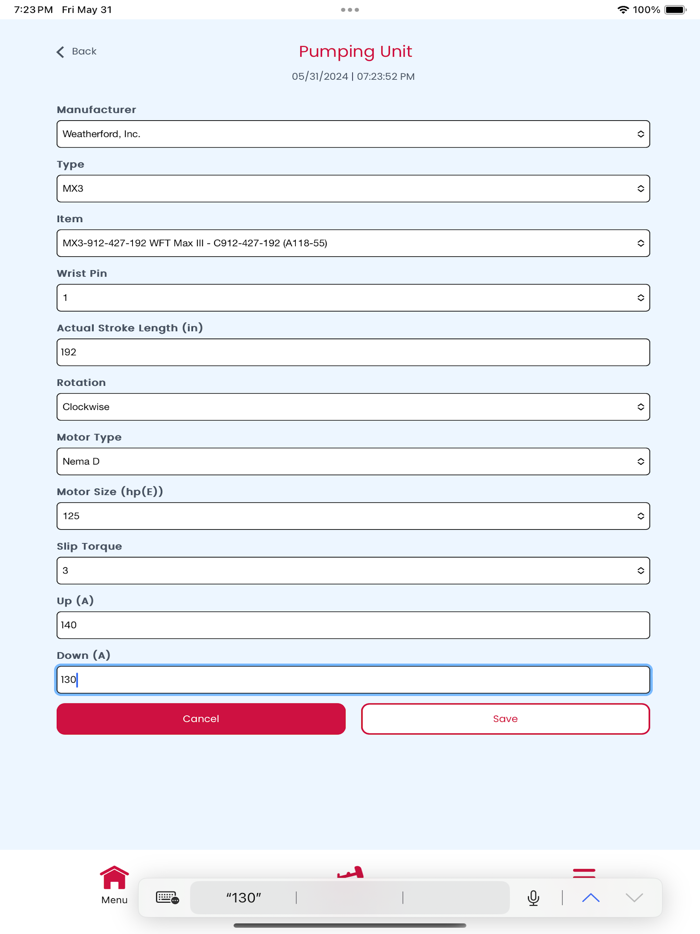Open the app menu via the home icon
700x934 pixels.
(x=114, y=878)
